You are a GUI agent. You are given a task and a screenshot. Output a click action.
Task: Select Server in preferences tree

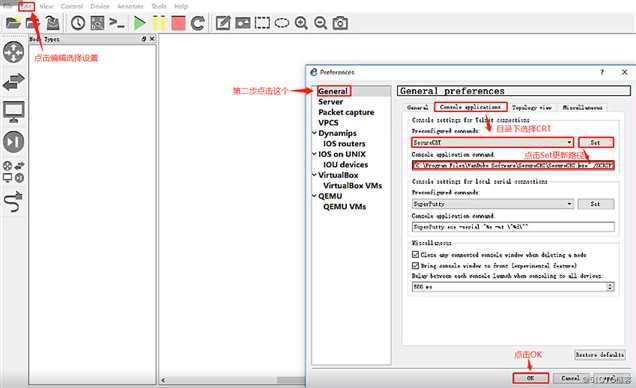tap(331, 102)
